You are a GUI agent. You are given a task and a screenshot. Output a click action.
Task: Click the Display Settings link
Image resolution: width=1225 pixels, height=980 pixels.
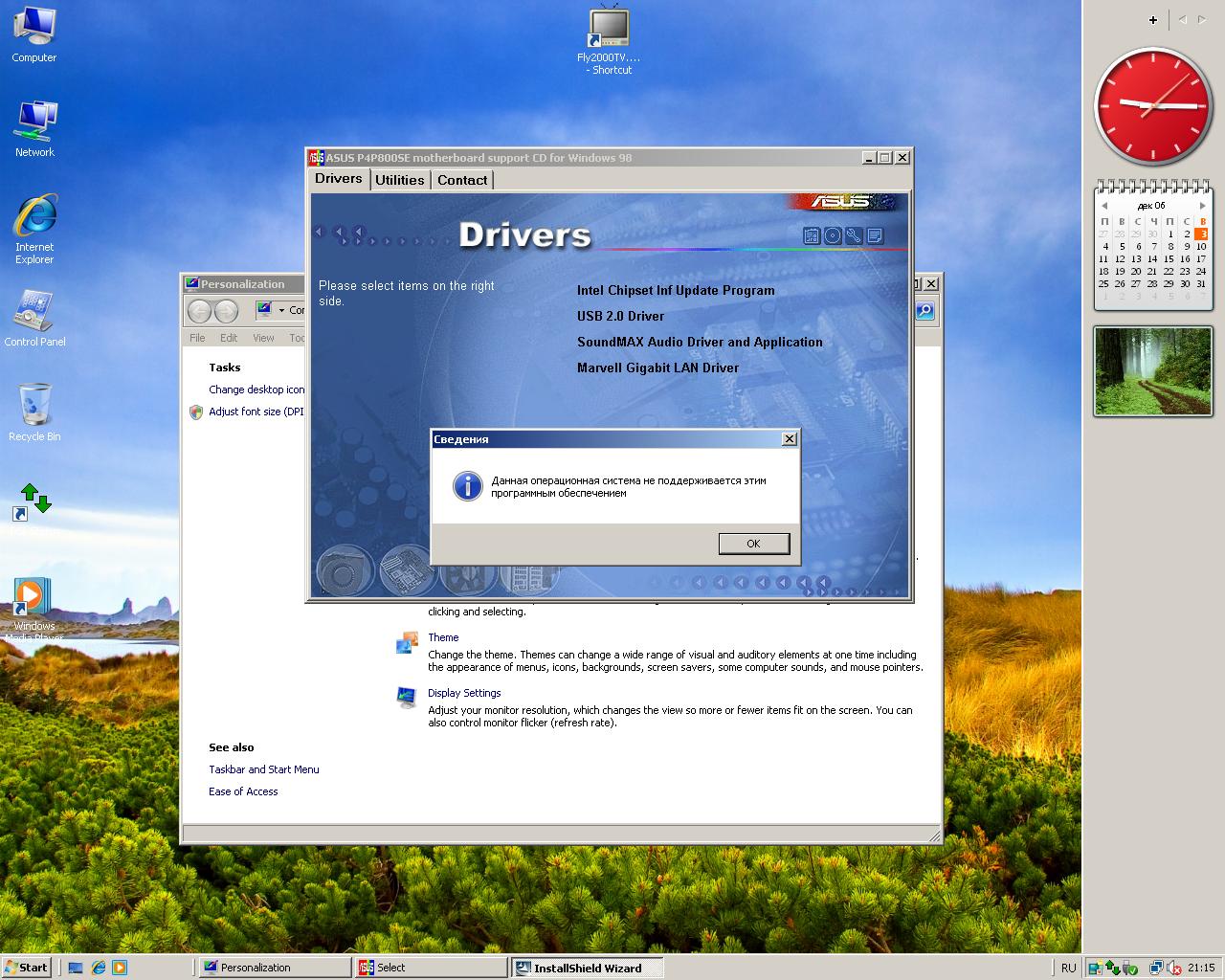click(x=464, y=693)
